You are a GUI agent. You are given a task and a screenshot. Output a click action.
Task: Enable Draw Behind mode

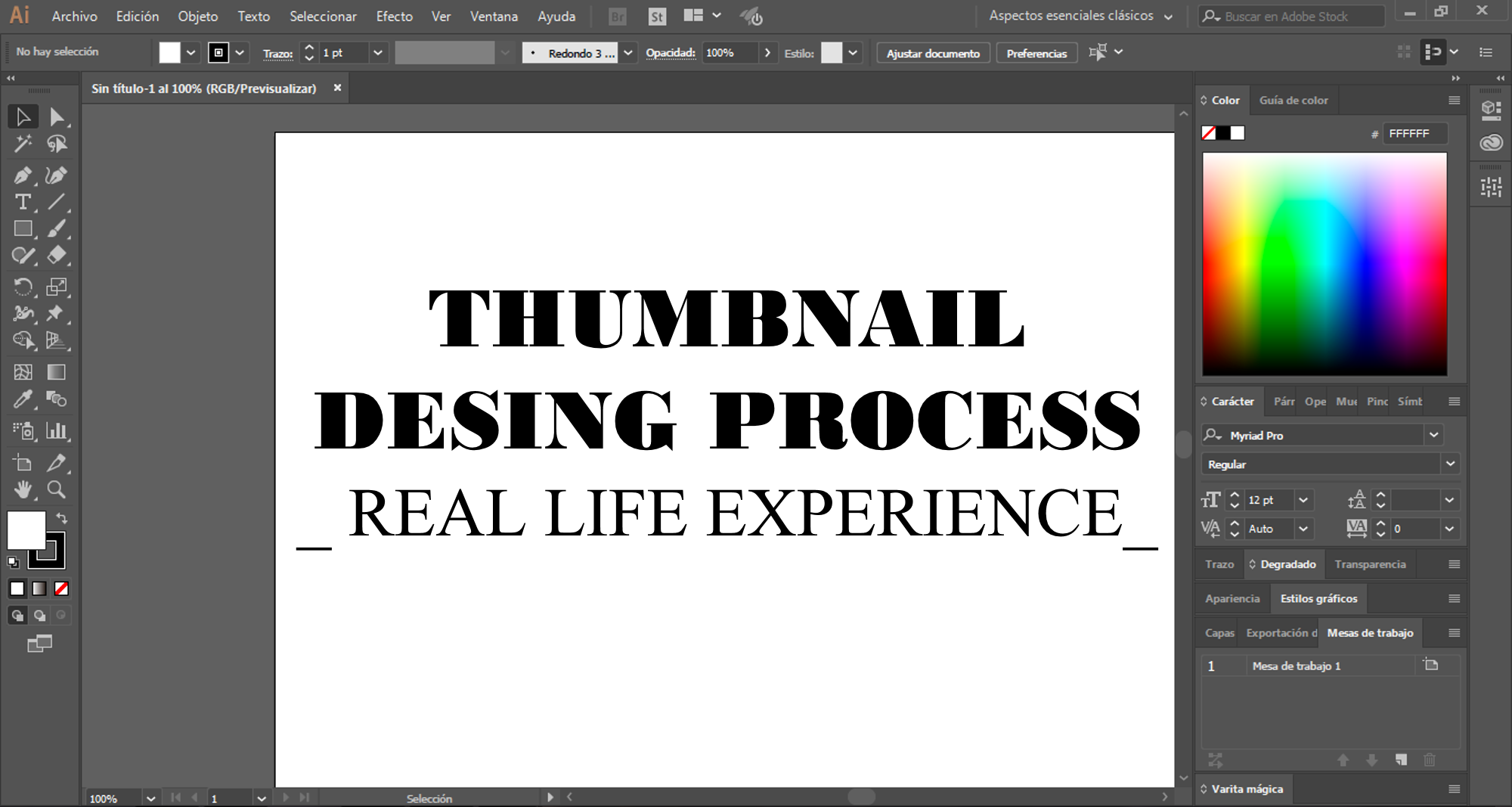point(39,616)
